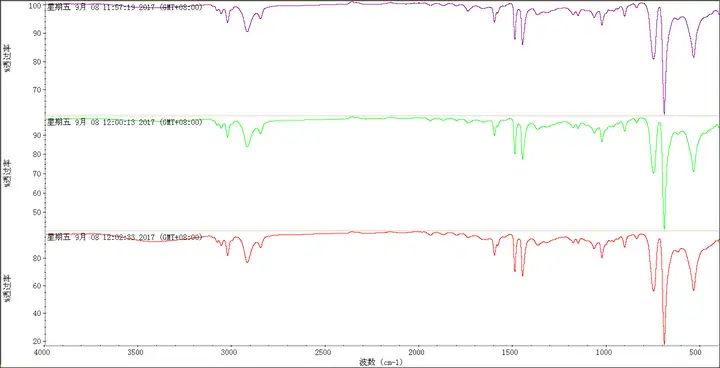The width and height of the screenshot is (720, 368).
Task: Select the purple spectrum title 11:57:19
Action: [x=124, y=7]
